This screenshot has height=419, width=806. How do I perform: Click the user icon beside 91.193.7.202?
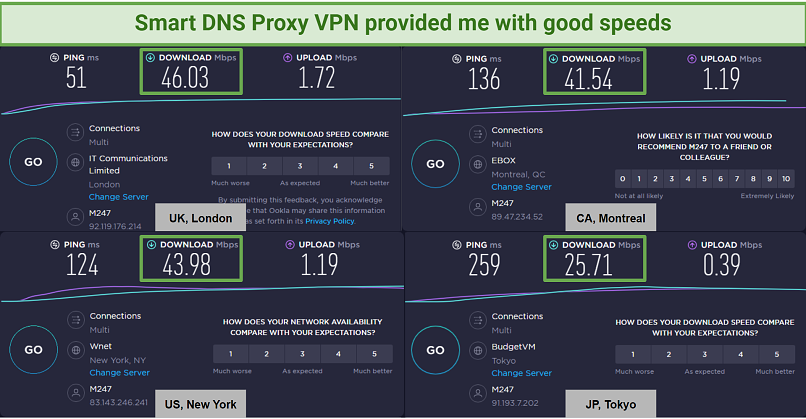click(478, 394)
